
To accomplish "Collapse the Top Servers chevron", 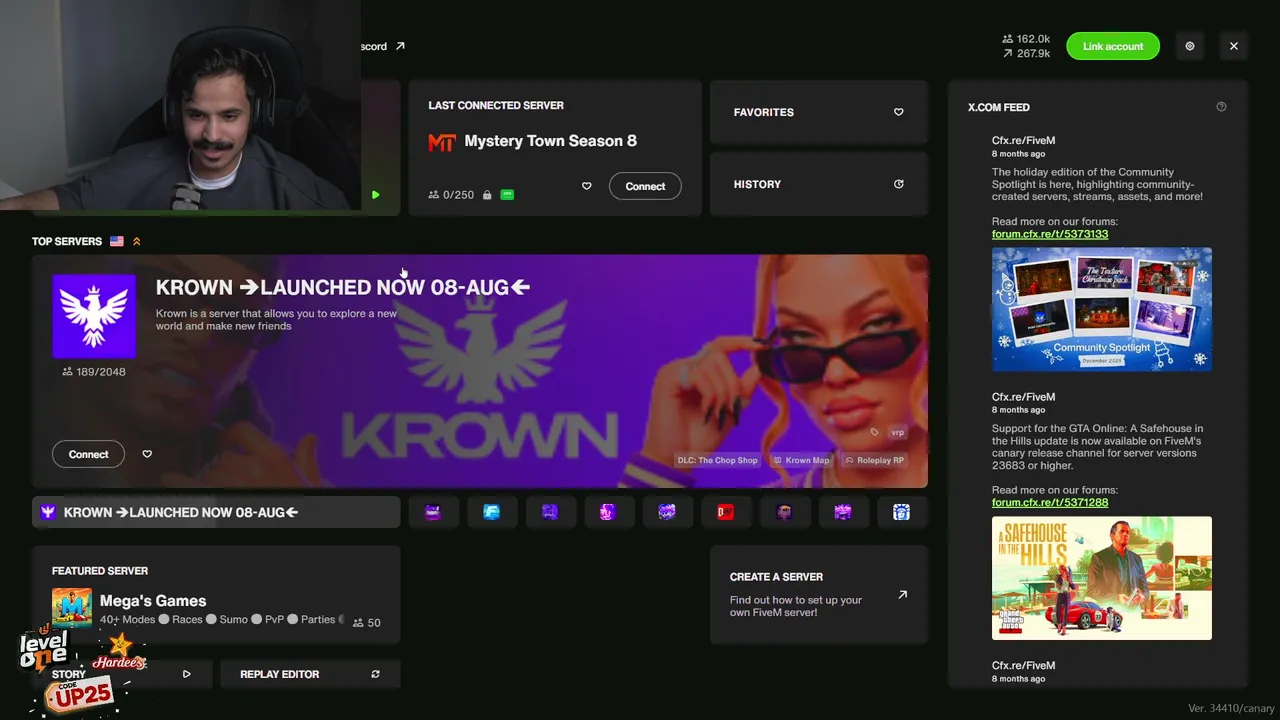I will [x=137, y=241].
